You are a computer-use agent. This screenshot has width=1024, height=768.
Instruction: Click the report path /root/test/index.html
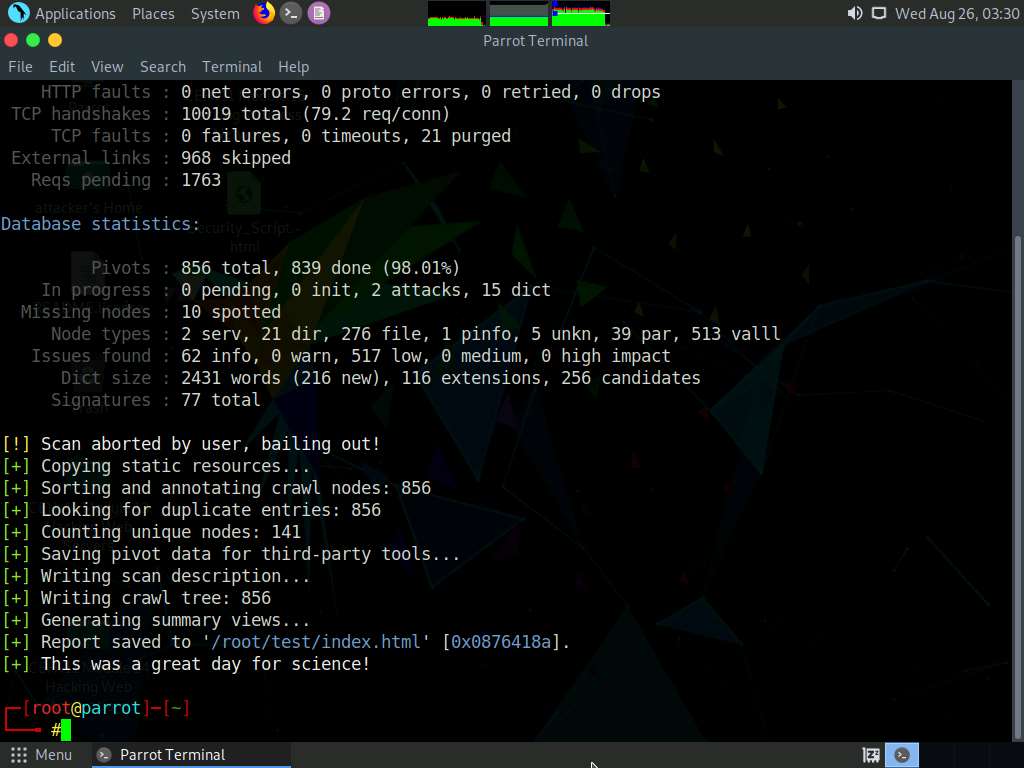click(x=315, y=642)
